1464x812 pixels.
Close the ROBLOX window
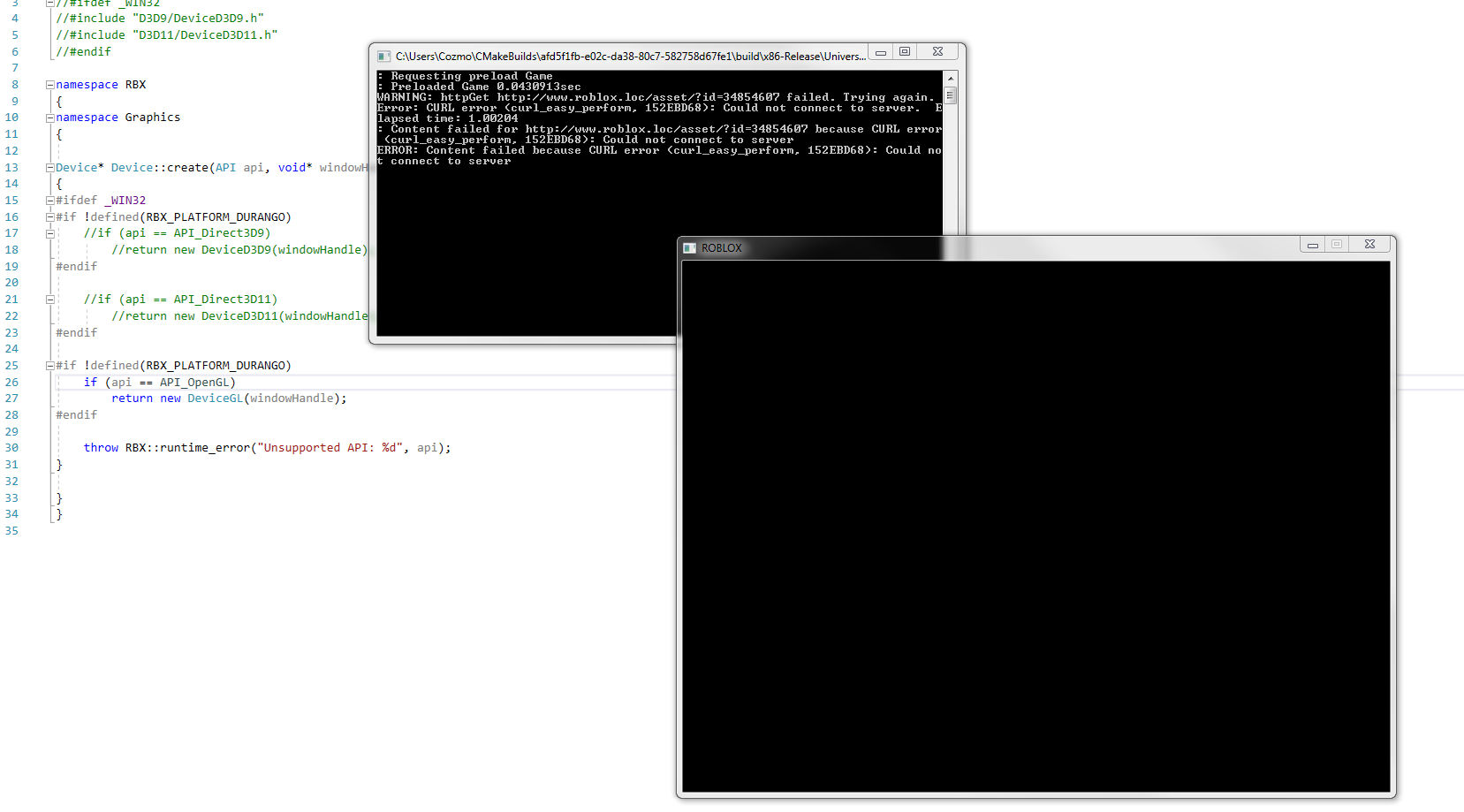click(1369, 245)
